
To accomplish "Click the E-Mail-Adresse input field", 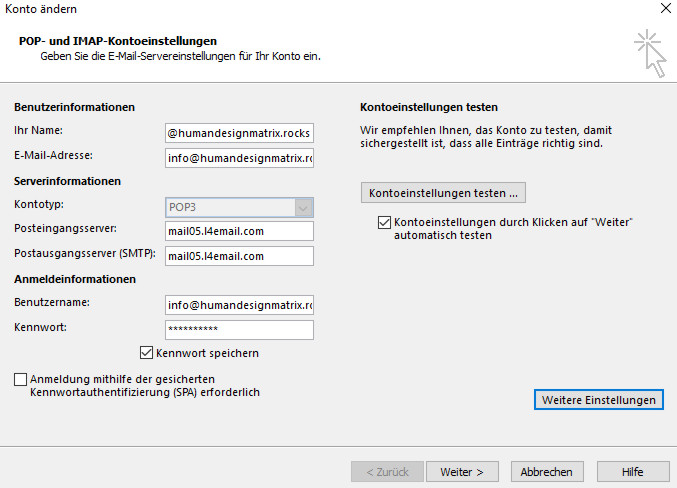I will [x=239, y=157].
